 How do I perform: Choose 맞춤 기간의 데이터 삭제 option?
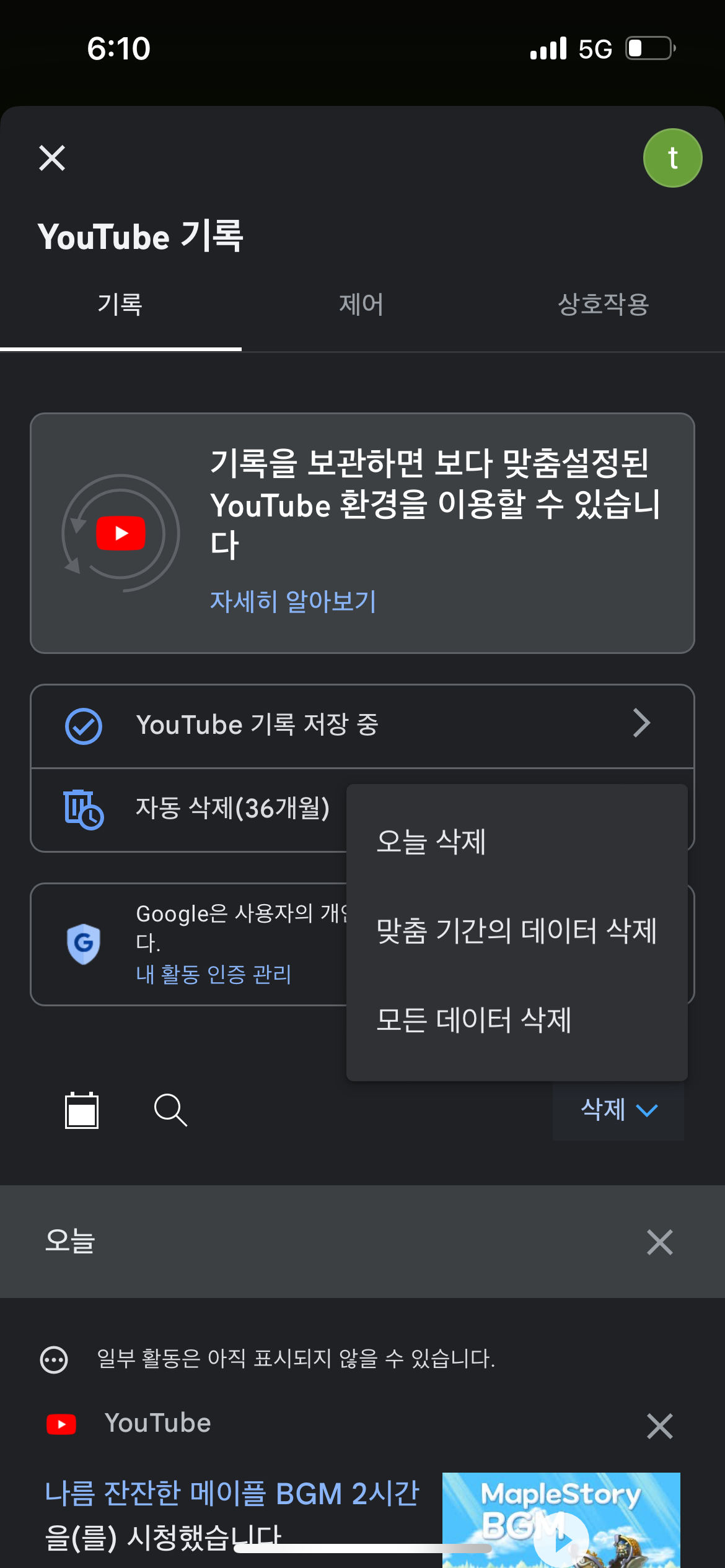pos(517,931)
